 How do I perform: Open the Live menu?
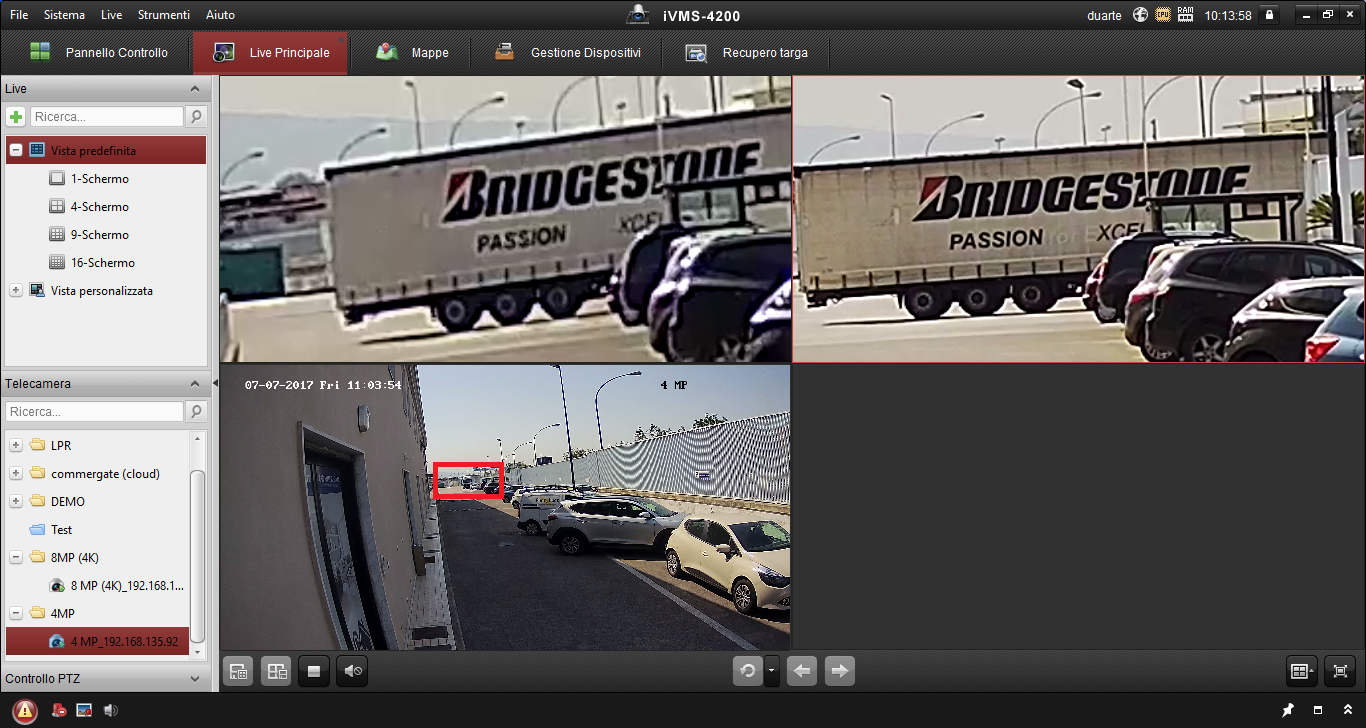(x=111, y=15)
